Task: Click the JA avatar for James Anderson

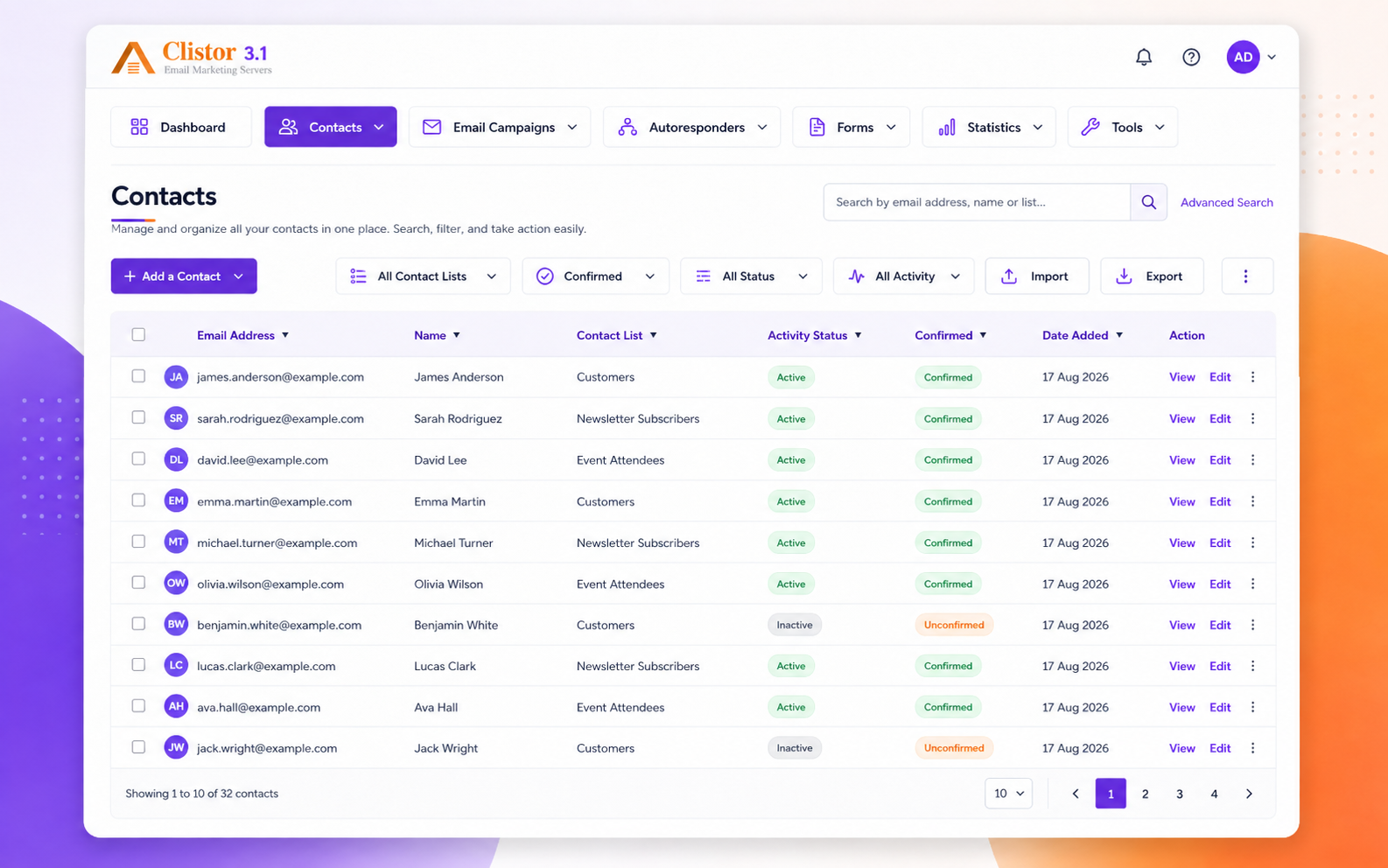Action: (x=176, y=377)
